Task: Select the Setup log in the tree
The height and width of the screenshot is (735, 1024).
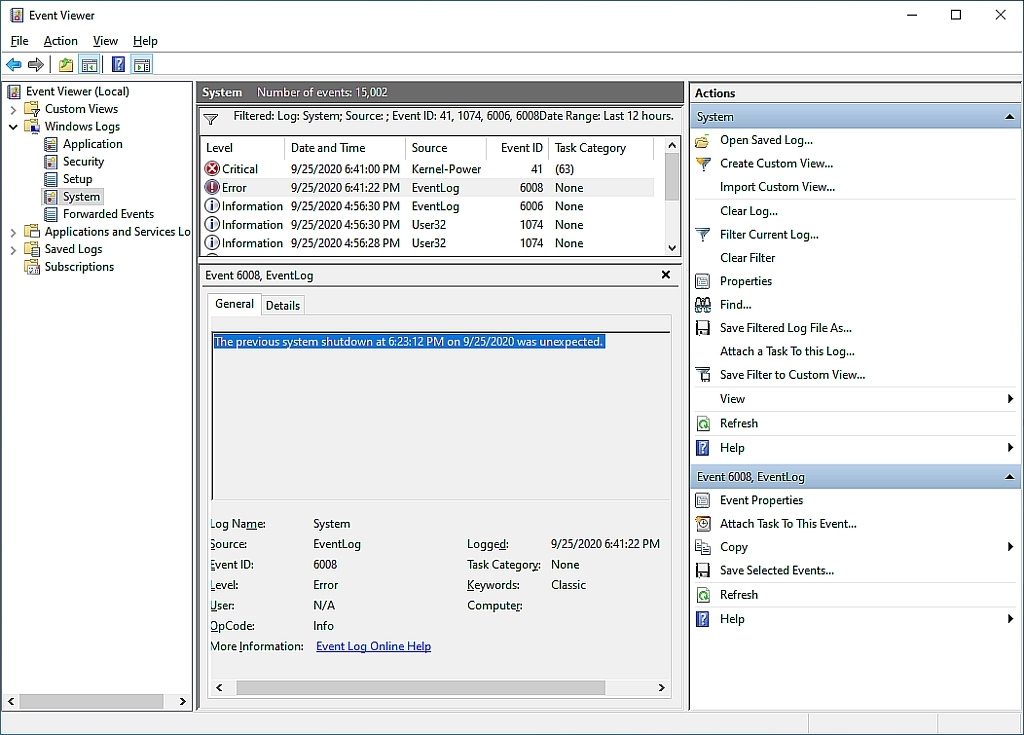Action: pyautogui.click(x=77, y=179)
